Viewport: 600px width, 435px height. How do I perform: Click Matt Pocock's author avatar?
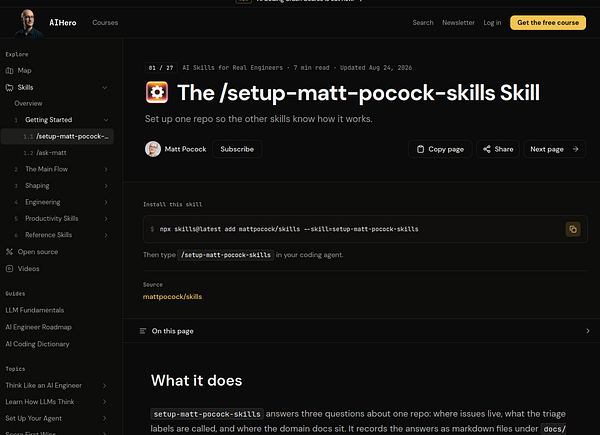coord(153,149)
